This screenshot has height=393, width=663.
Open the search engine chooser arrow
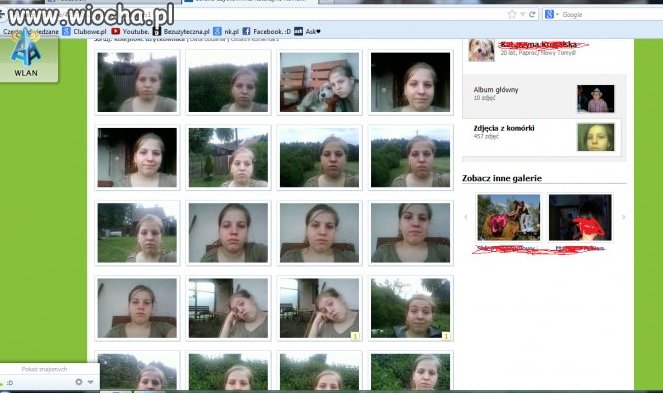tap(557, 15)
